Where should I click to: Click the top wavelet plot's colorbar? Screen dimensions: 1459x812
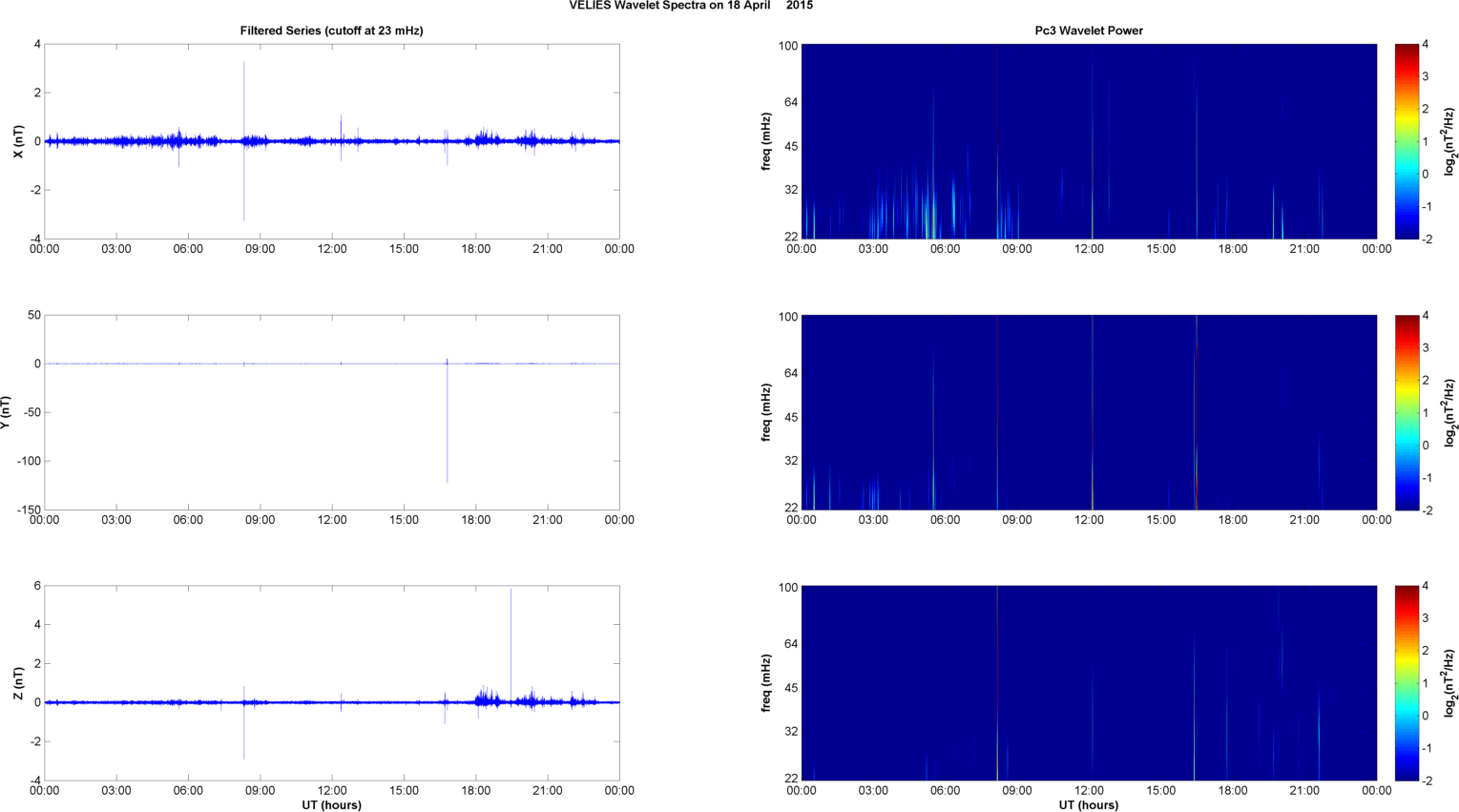[x=1406, y=141]
